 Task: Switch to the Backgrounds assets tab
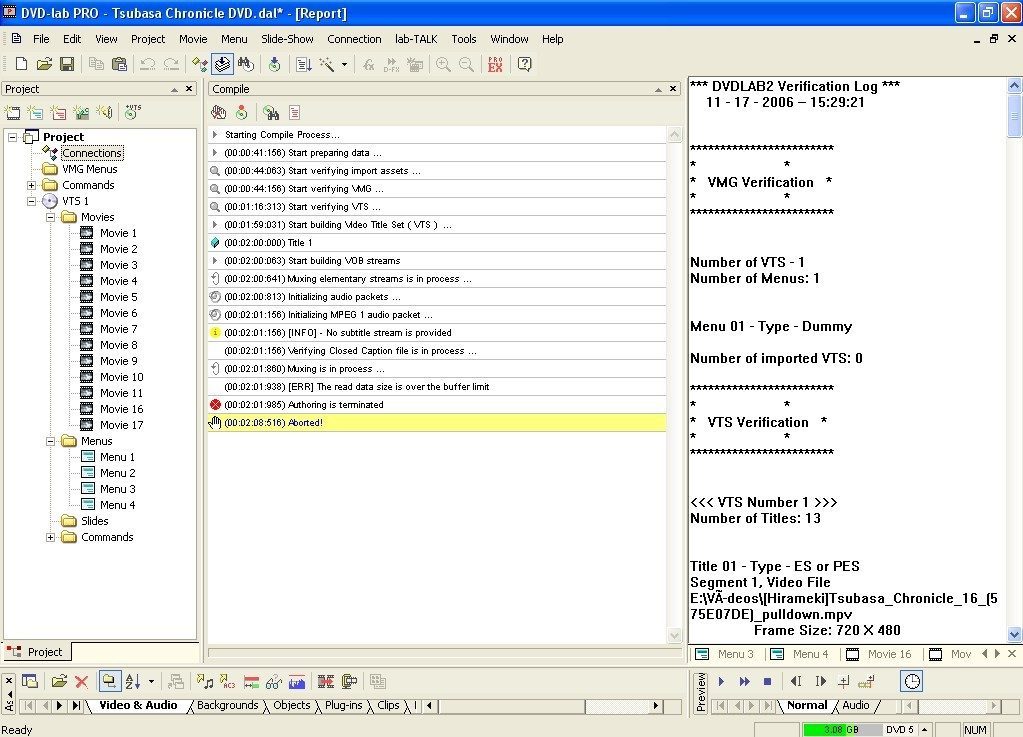228,705
